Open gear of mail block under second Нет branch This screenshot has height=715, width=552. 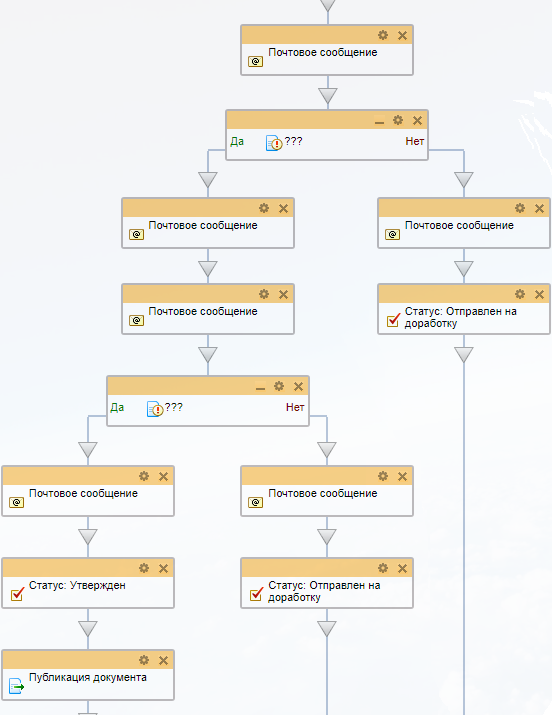pos(383,476)
